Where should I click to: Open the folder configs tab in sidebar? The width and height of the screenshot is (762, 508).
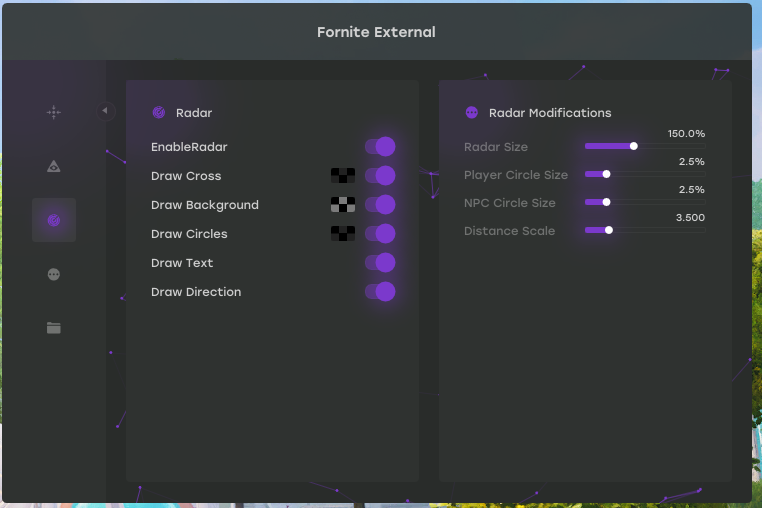[x=53, y=328]
